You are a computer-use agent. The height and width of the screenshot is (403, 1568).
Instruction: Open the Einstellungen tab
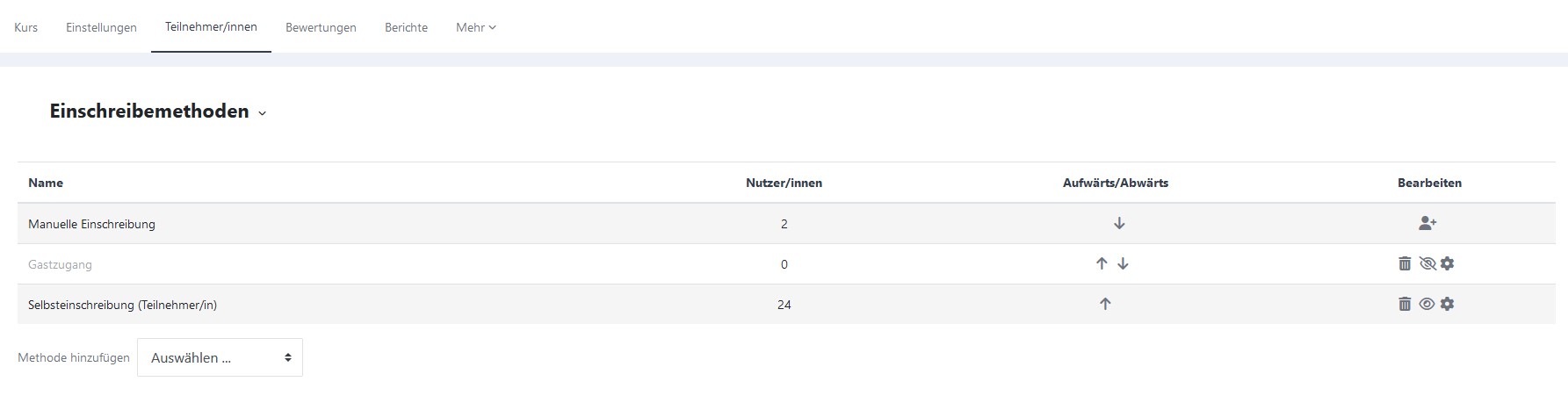coord(101,27)
